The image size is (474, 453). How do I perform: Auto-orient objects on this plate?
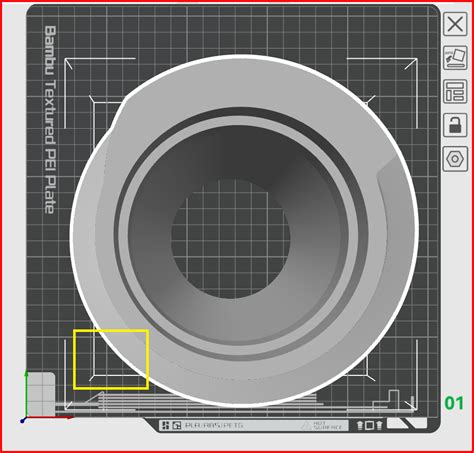tap(455, 58)
